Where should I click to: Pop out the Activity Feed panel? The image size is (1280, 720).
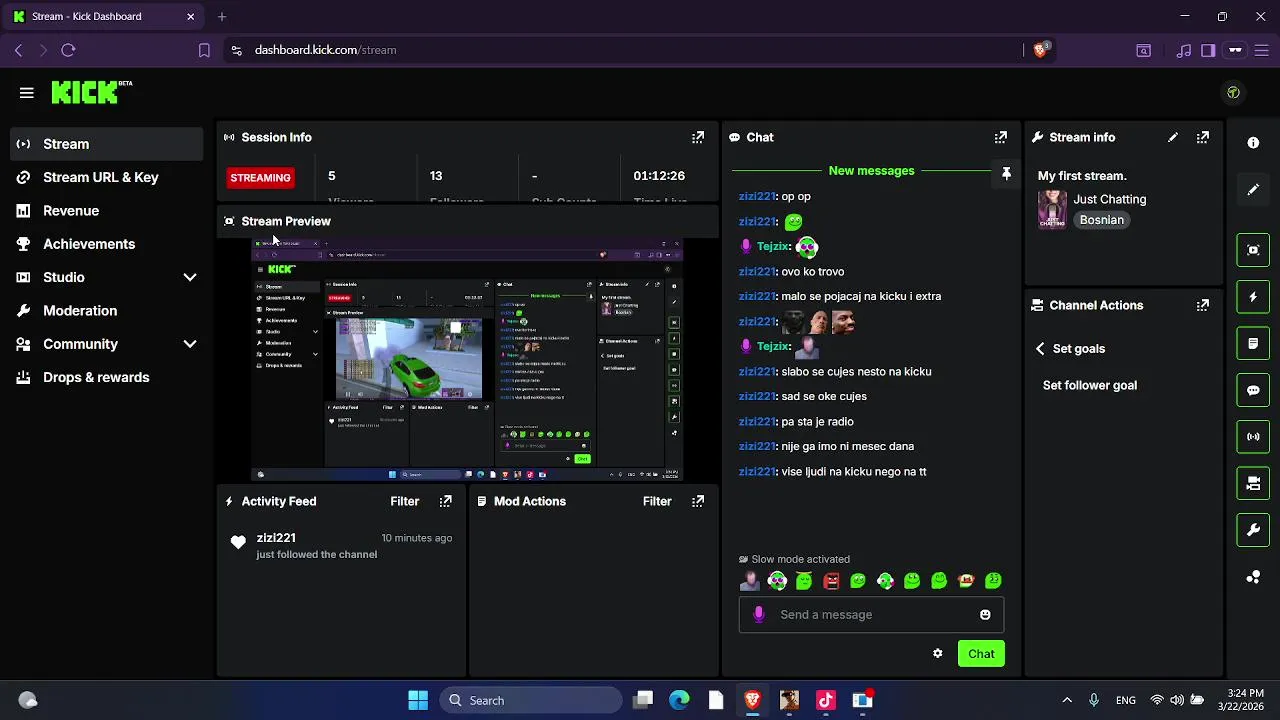click(446, 501)
